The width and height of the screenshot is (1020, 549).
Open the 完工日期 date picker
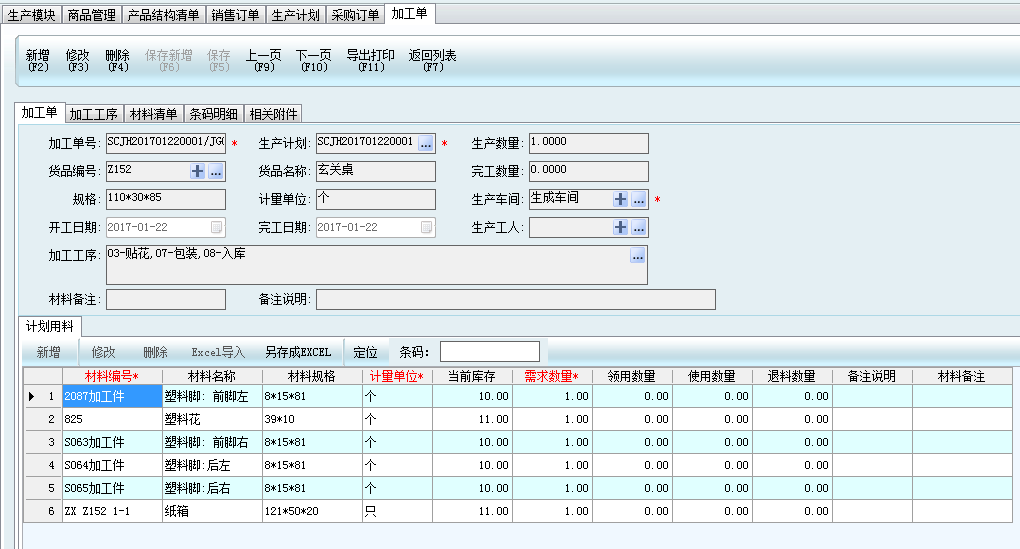427,228
